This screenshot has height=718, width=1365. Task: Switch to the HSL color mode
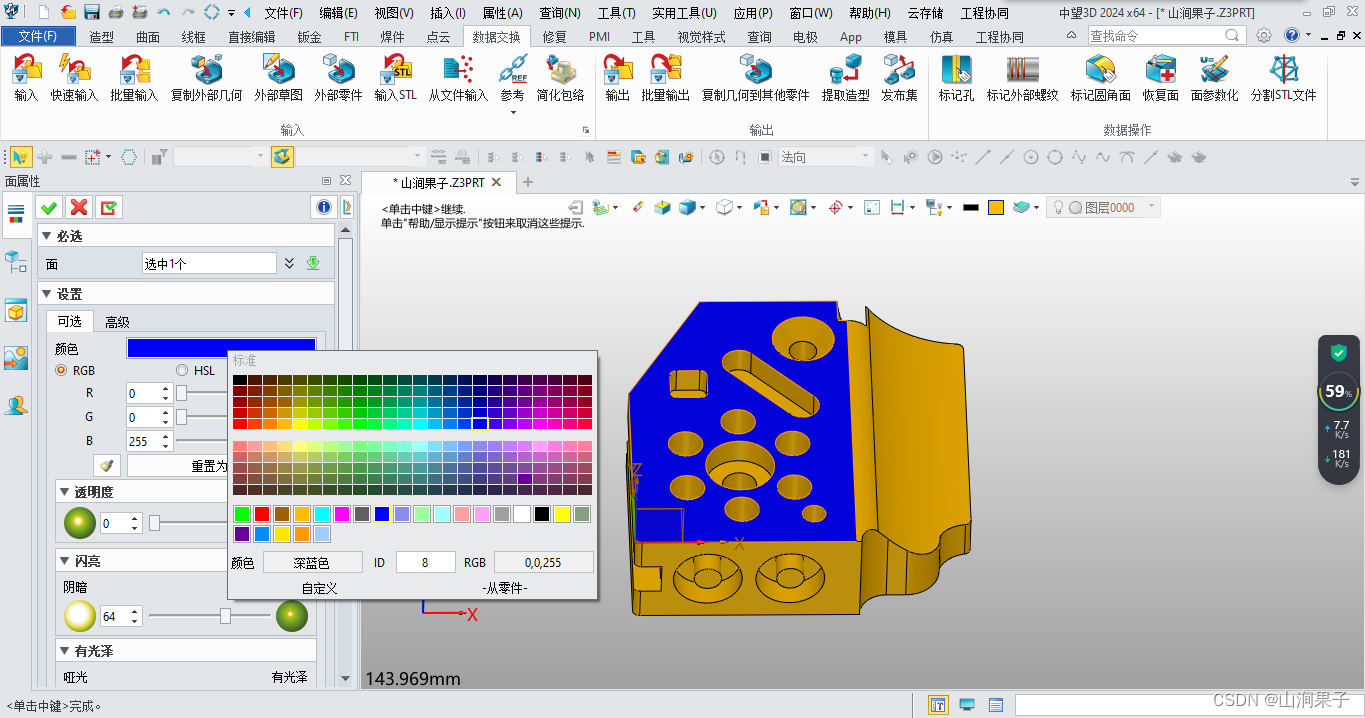tap(181, 370)
